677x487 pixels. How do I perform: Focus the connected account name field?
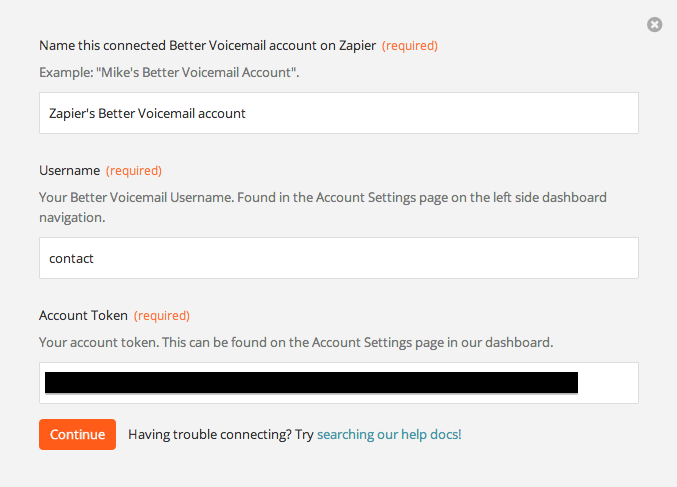tap(339, 113)
